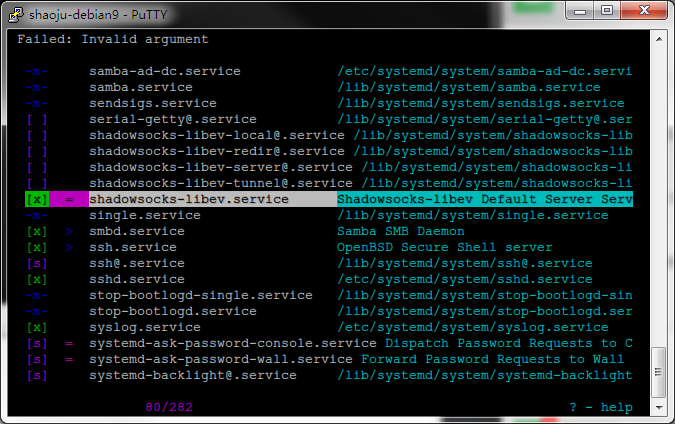Screen dimensions: 675x424
Task: Toggle the enabled checkbox for smbd.service
Action: pos(37,231)
